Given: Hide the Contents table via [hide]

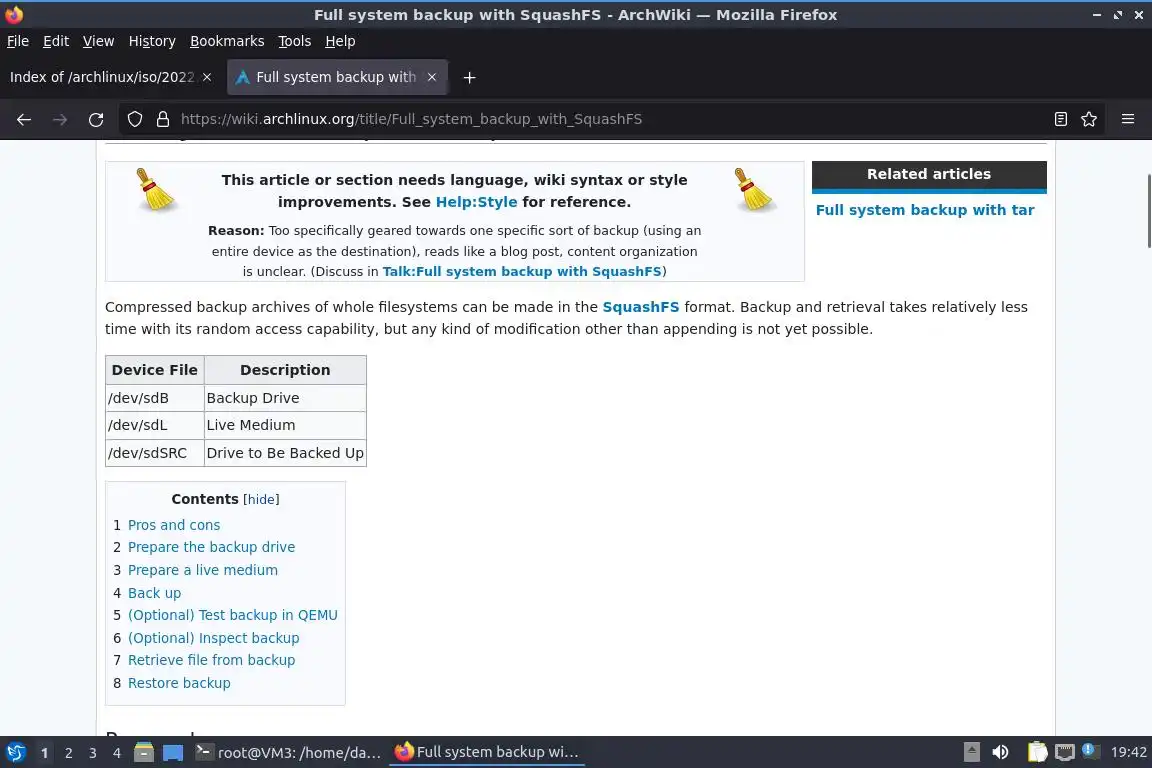Looking at the screenshot, I should click(261, 500).
